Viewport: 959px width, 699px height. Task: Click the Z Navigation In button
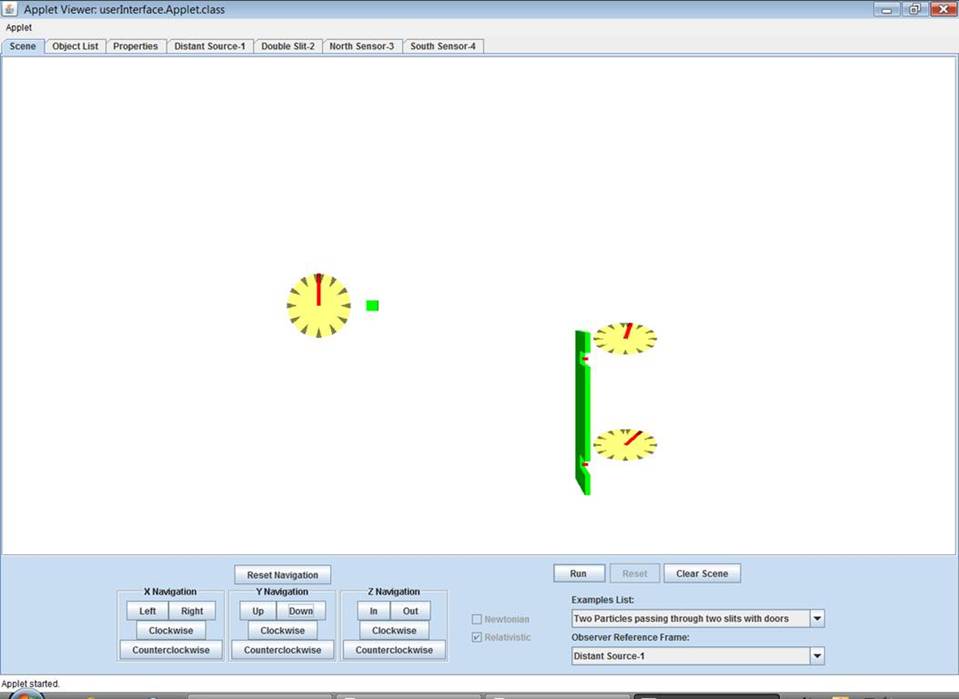click(373, 611)
